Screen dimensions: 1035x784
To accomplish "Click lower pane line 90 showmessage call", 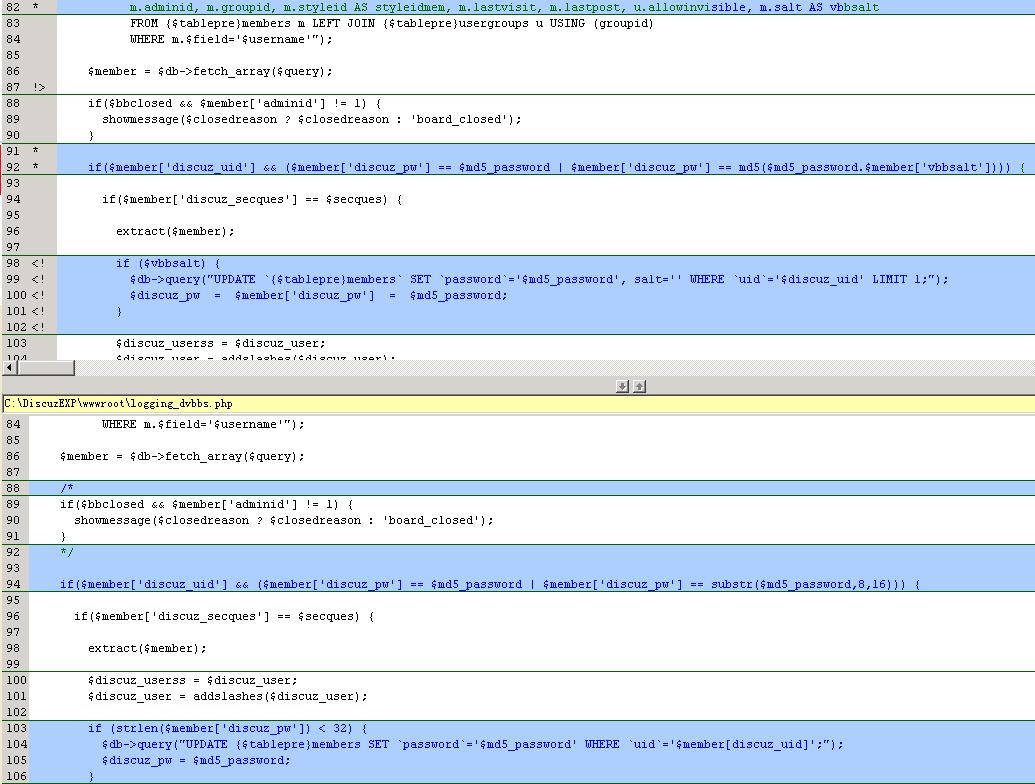I will (284, 520).
